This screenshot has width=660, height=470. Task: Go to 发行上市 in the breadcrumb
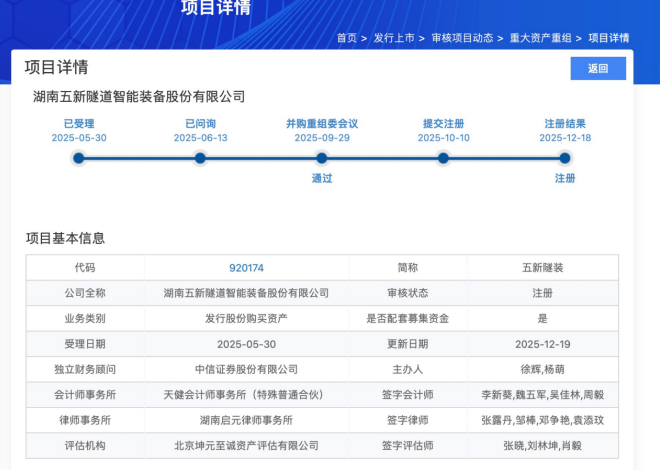[x=393, y=38]
